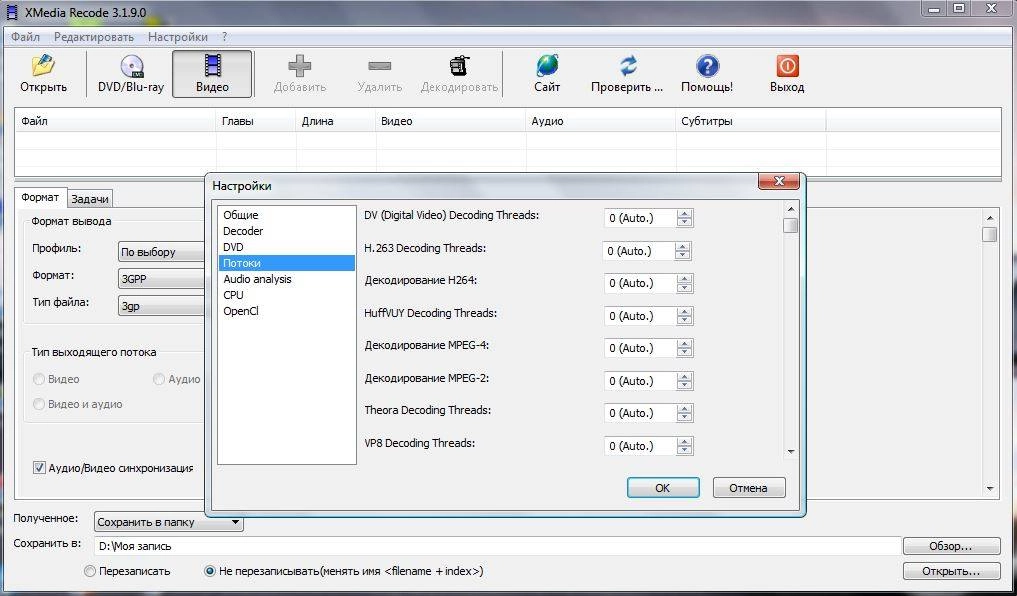Click the Файл column header
The height and width of the screenshot is (596, 1017).
point(115,121)
